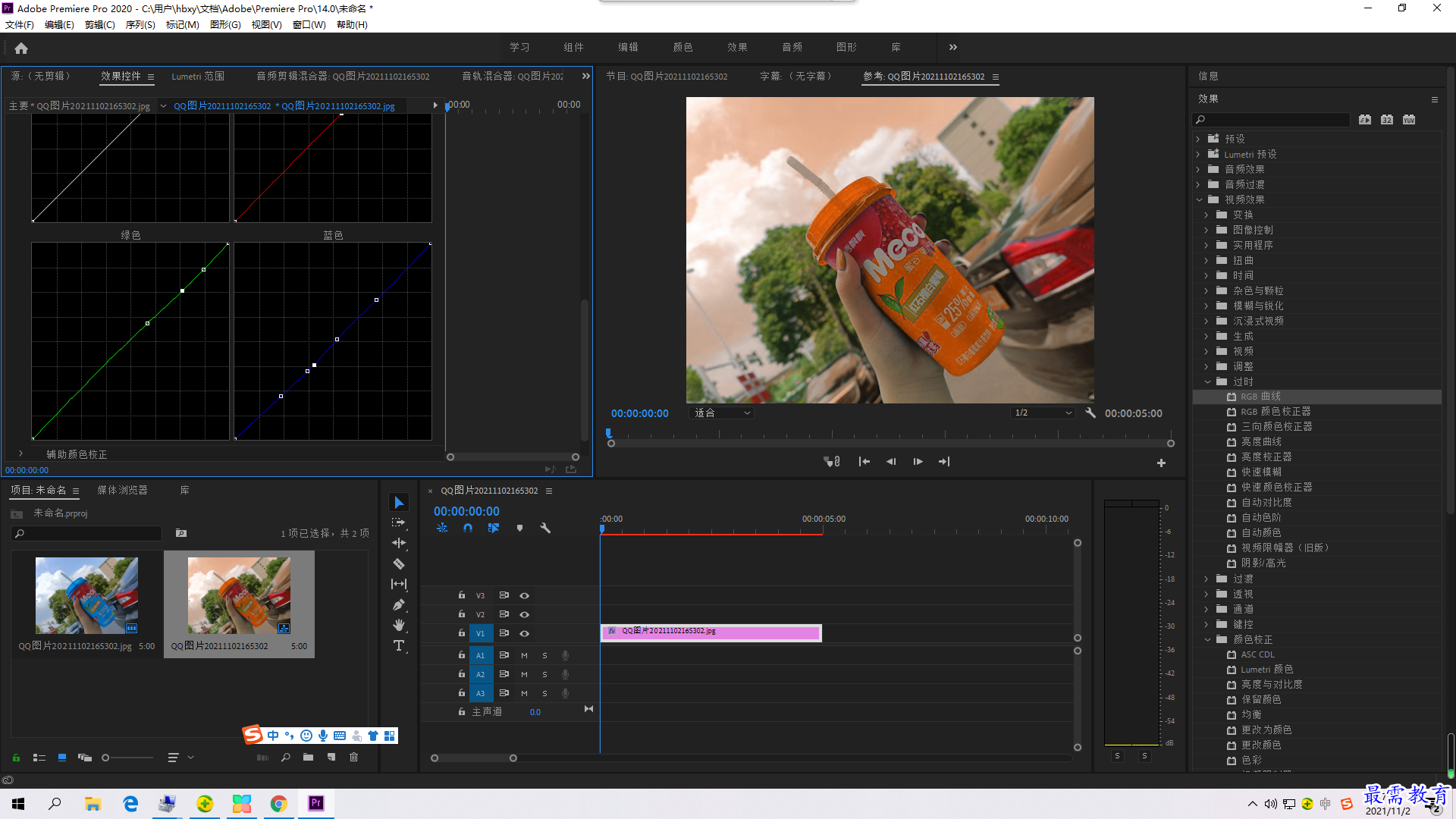Click the Button Editor plus icon

1161,463
